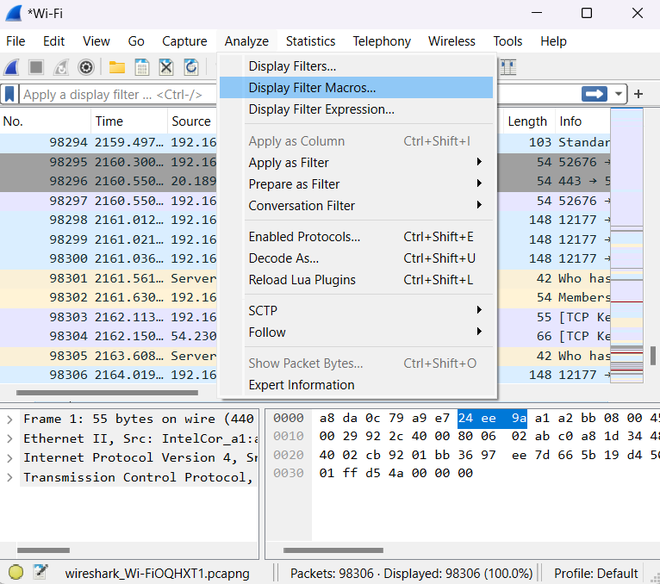Click the expert information yellow circle icon

[x=13, y=573]
